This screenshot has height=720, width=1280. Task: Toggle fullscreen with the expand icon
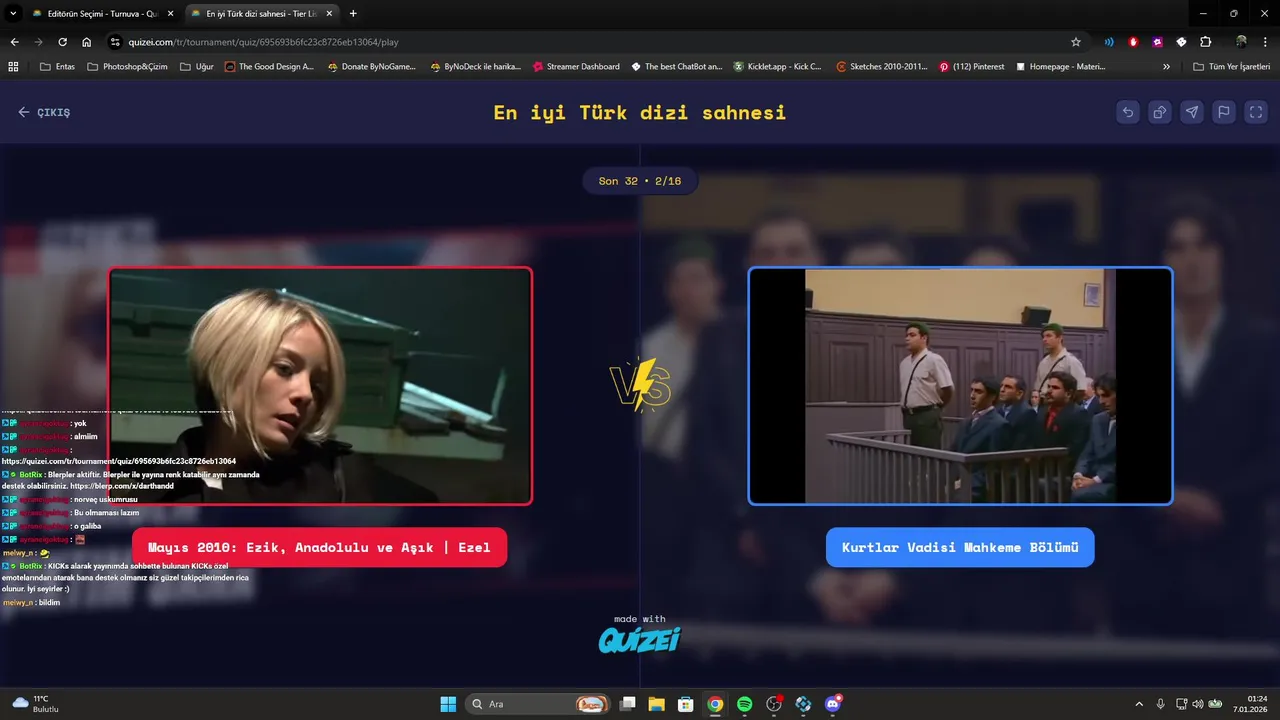point(1256,112)
